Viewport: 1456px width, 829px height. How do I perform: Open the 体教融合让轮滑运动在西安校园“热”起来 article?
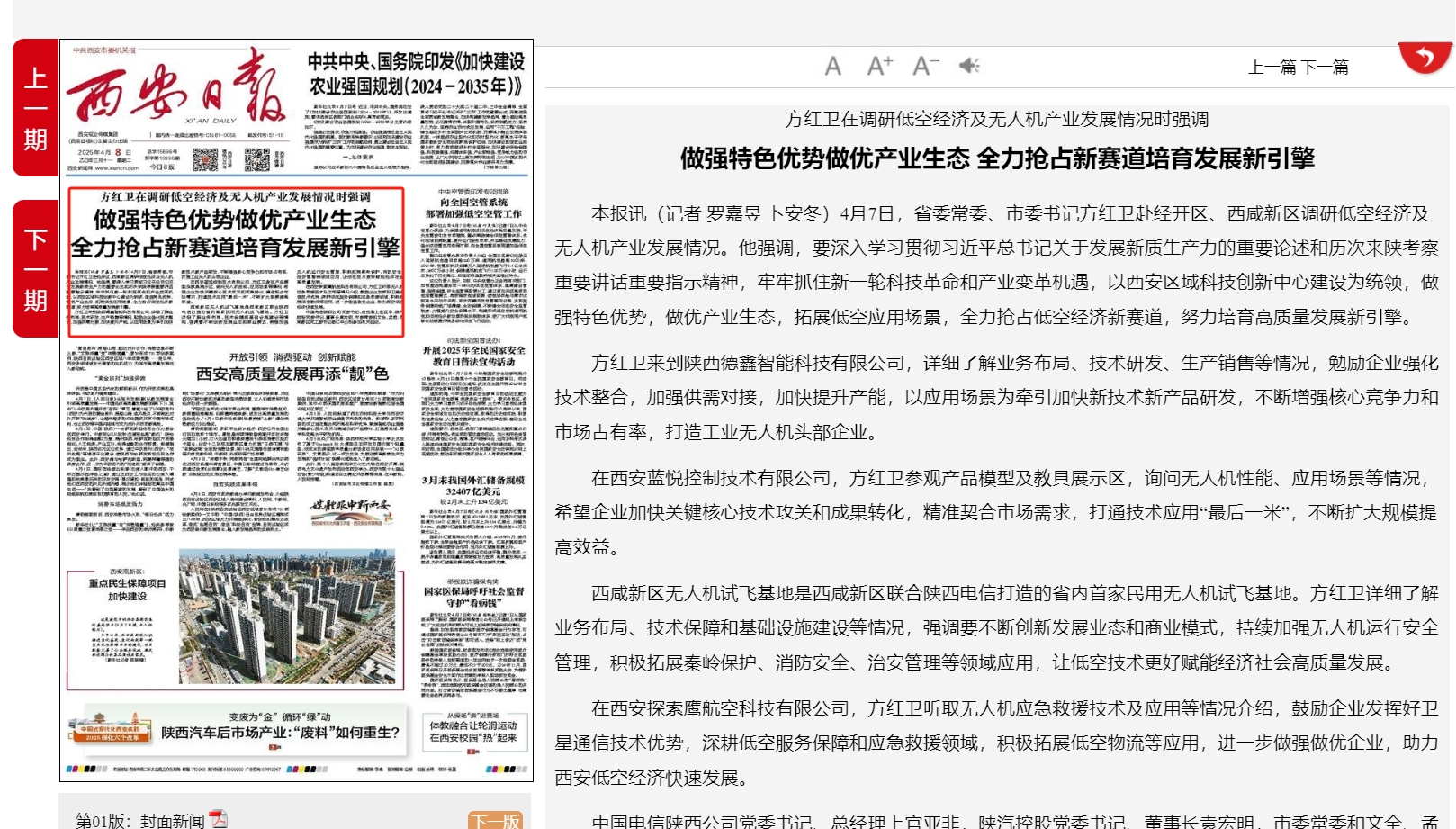[473, 731]
